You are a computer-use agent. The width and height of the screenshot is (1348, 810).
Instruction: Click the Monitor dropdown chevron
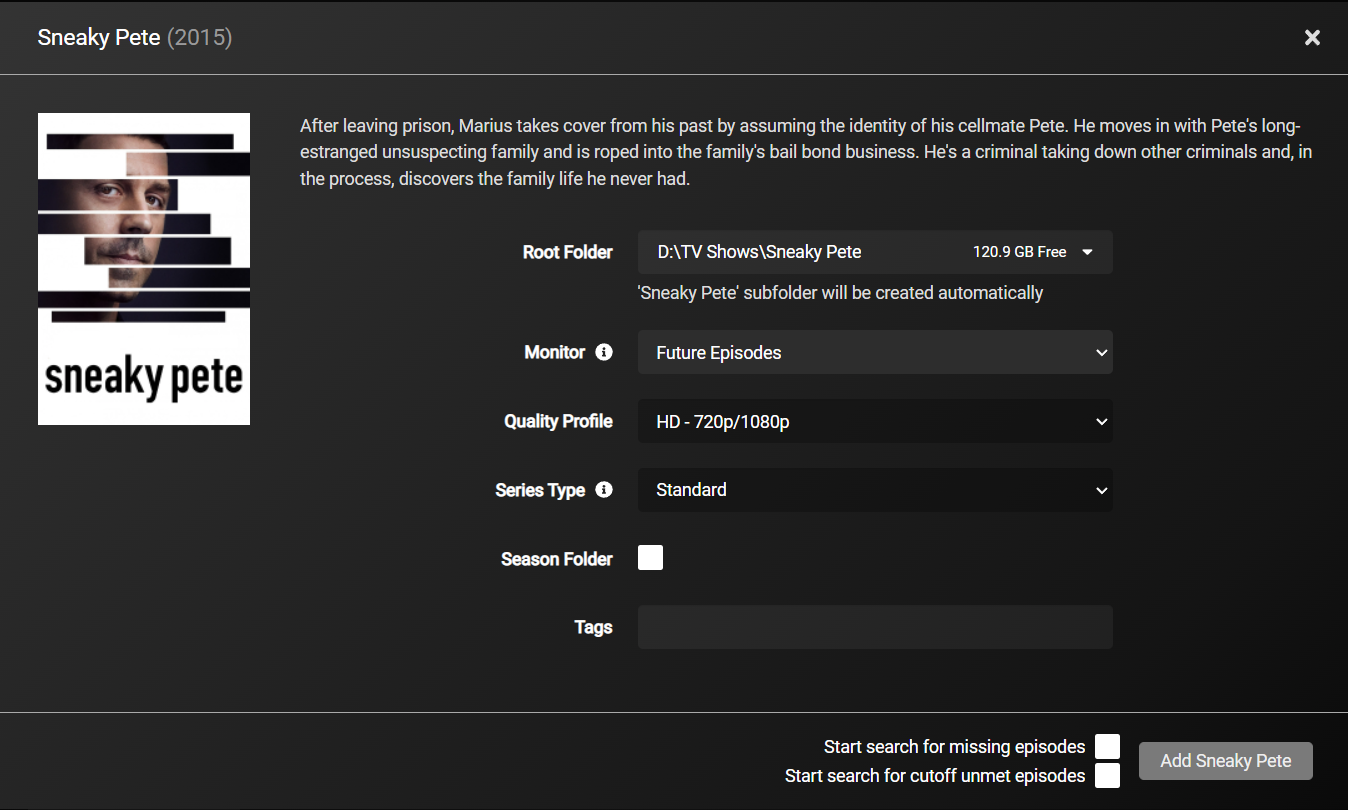[1101, 353]
